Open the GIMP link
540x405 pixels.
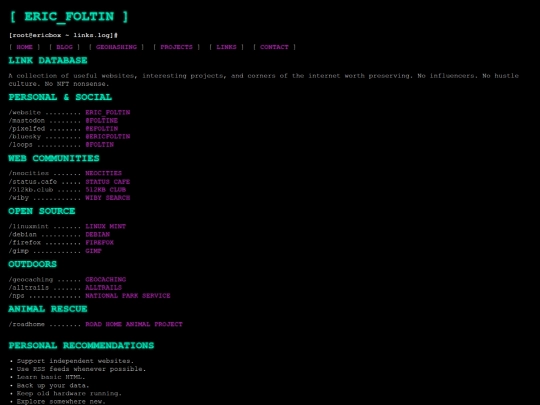[93, 251]
